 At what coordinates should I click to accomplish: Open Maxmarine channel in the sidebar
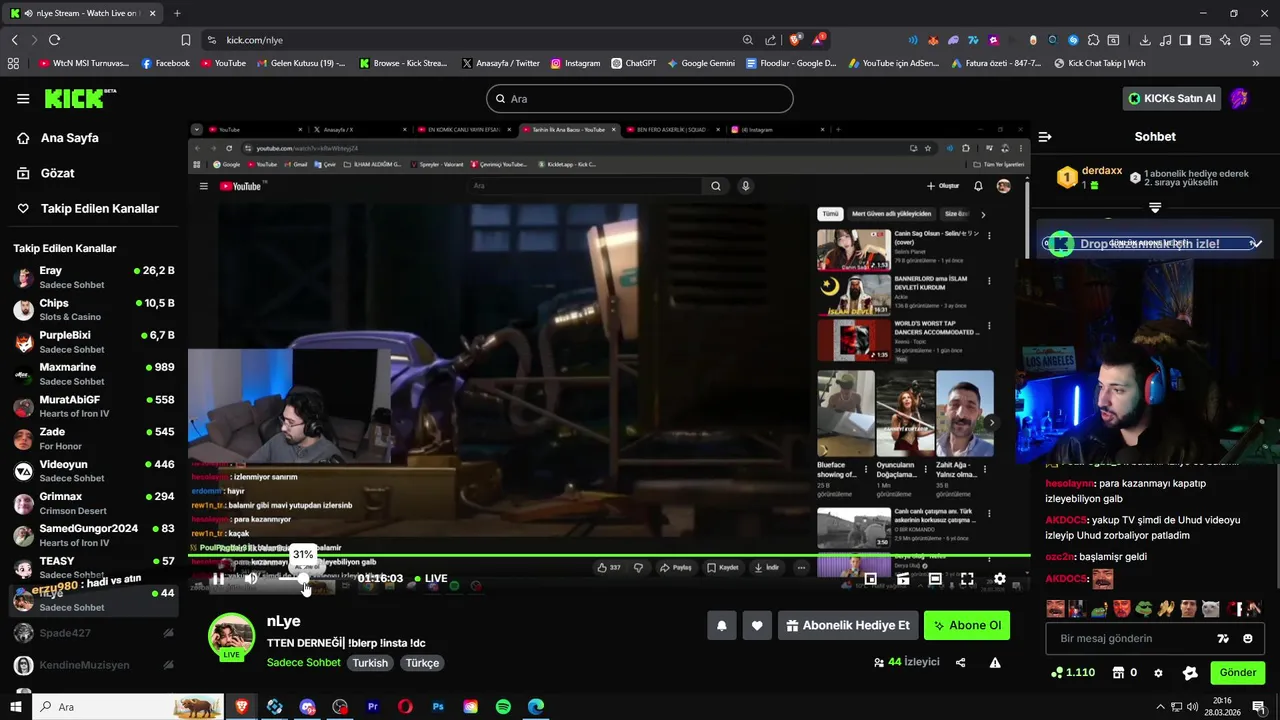coord(94,374)
